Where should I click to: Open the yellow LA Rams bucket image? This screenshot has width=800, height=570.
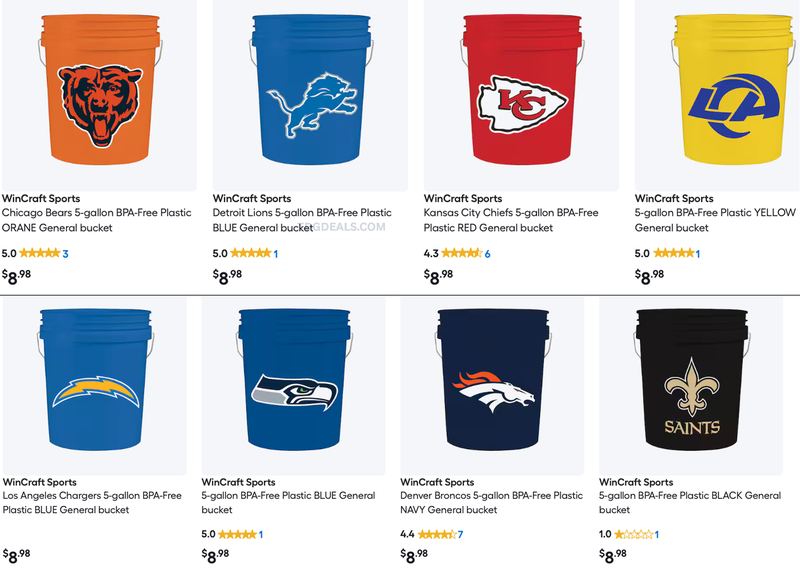tap(717, 95)
